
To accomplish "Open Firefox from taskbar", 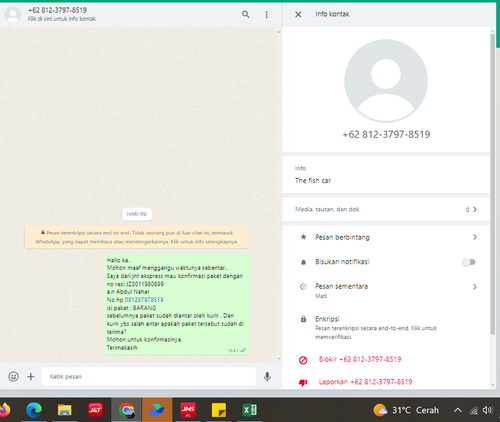I will coord(5,410).
